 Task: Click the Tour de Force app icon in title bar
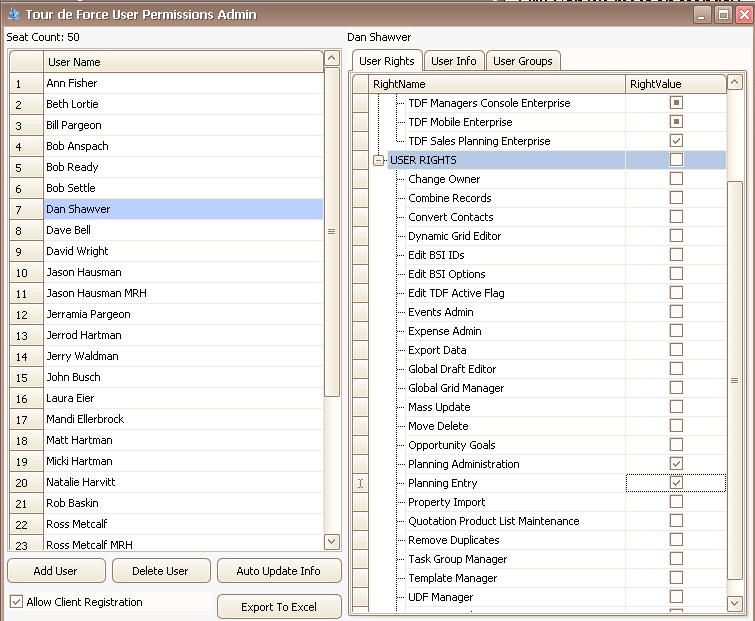click(13, 14)
